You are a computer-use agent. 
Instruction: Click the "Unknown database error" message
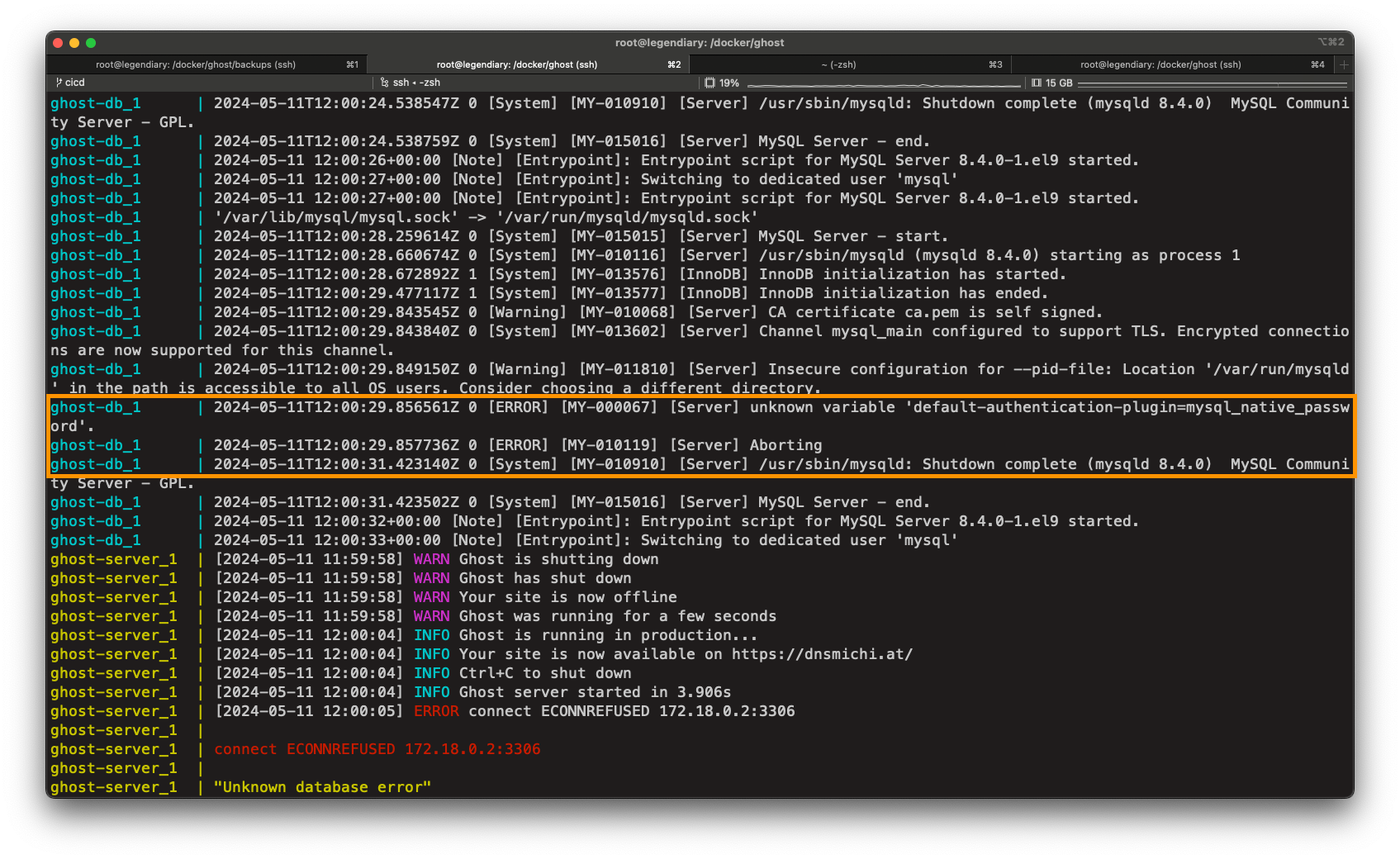pyautogui.click(x=321, y=787)
